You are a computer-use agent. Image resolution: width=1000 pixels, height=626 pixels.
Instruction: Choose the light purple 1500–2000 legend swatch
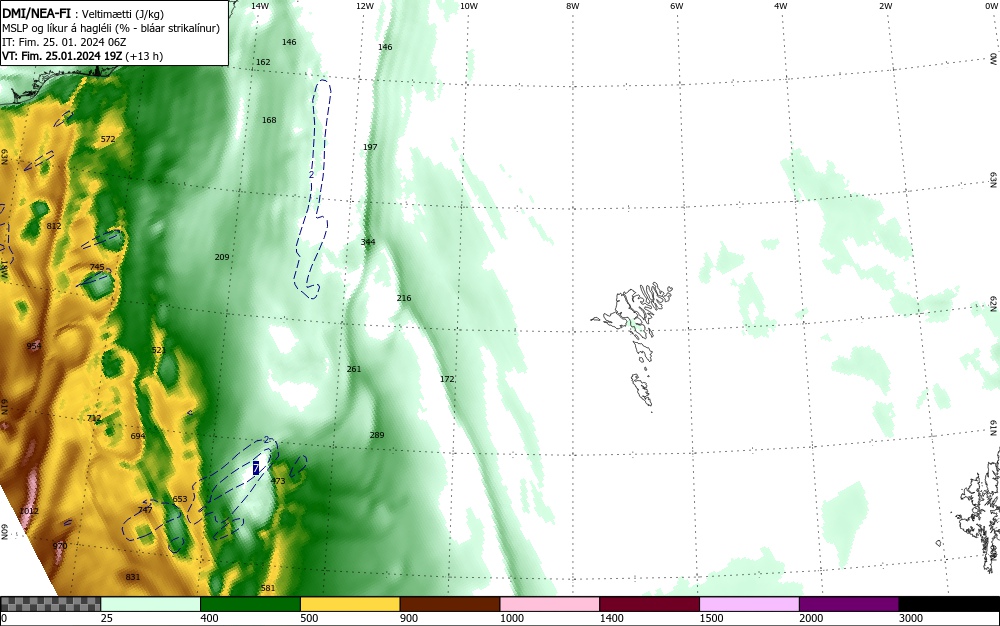pos(749,604)
